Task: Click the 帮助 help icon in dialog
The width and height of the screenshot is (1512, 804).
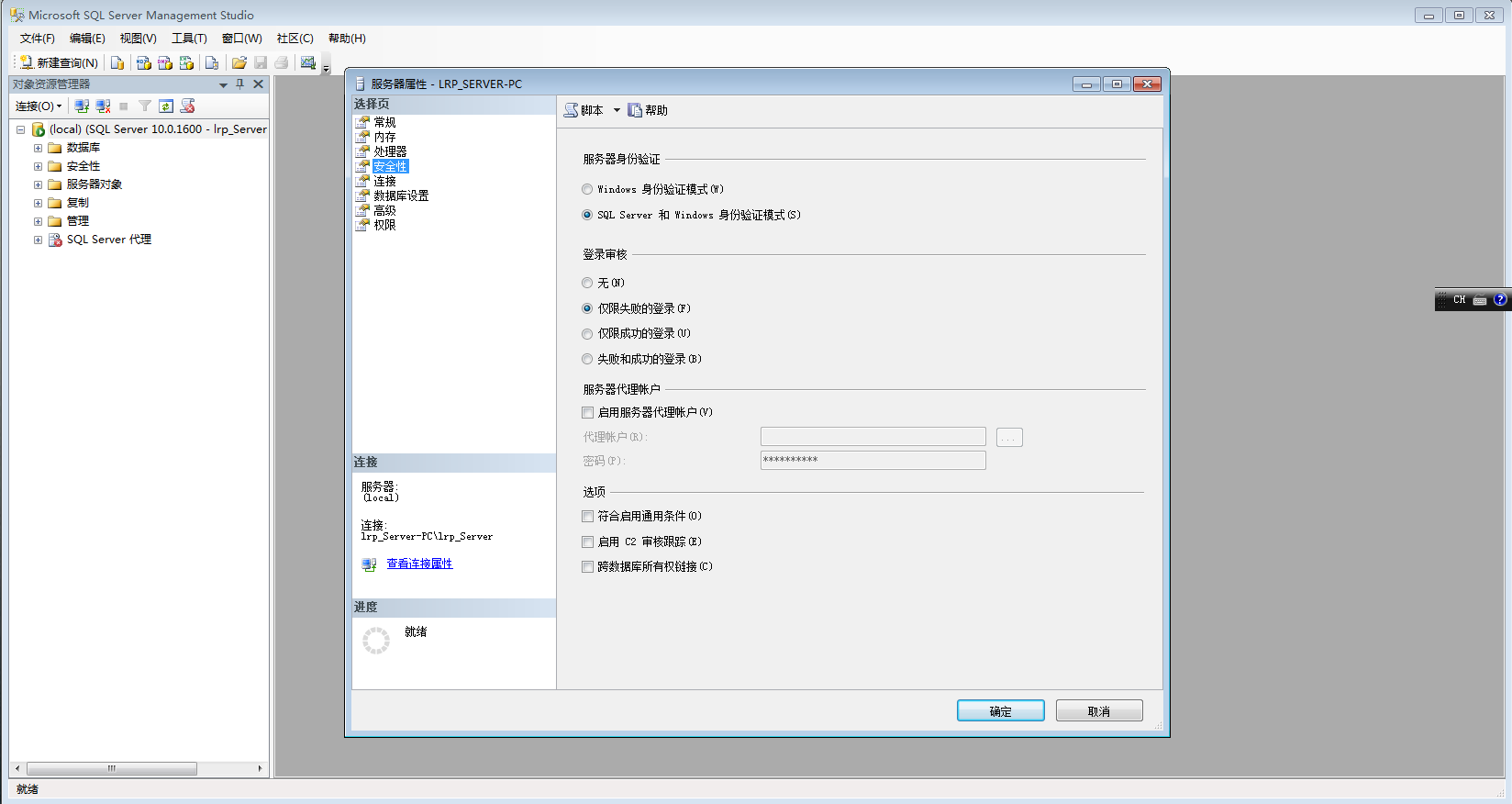Action: tap(635, 110)
